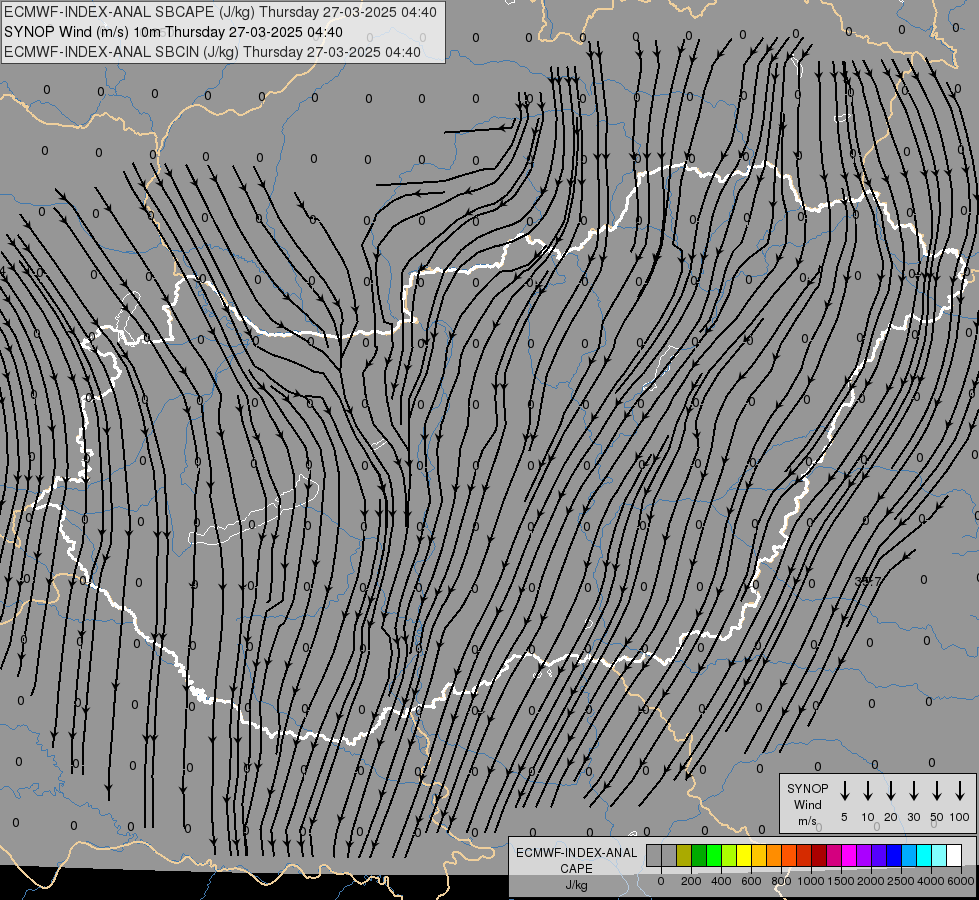Click the 800 tick label in the CAPE legend
This screenshot has width=979, height=900.
tap(781, 881)
